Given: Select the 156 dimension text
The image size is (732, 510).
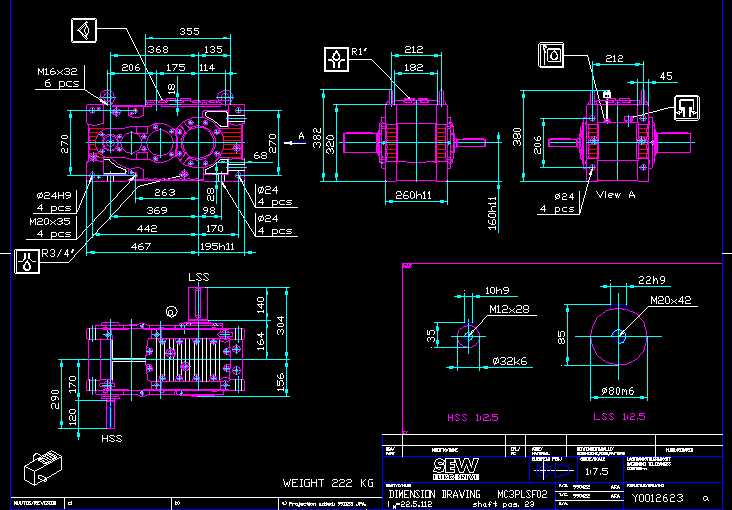Looking at the screenshot, I should [281, 383].
